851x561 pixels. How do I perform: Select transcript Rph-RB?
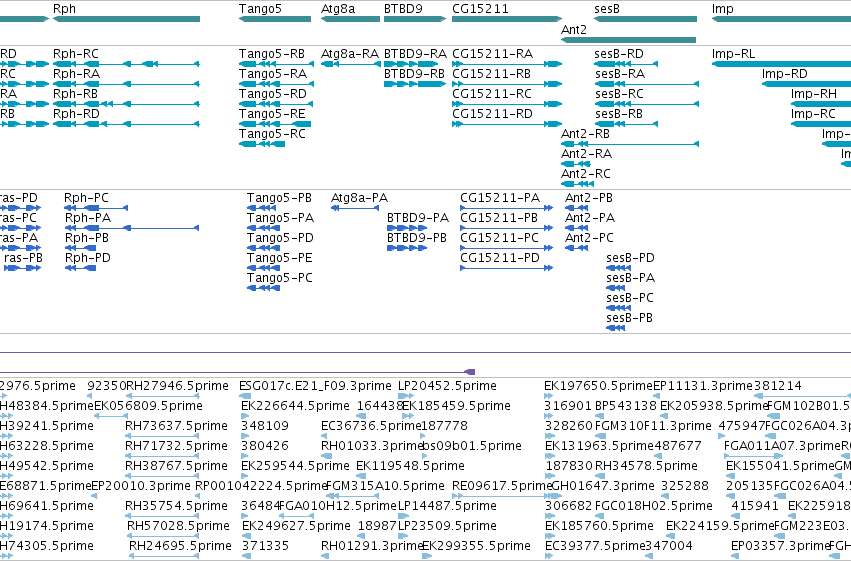point(126,104)
